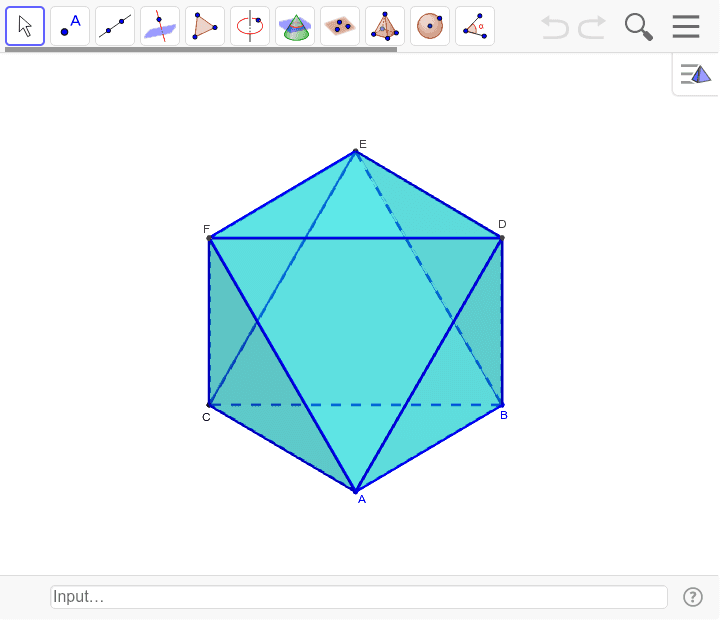This screenshot has height=620, width=720.
Task: Choose the Line through two points tool
Action: (115, 26)
